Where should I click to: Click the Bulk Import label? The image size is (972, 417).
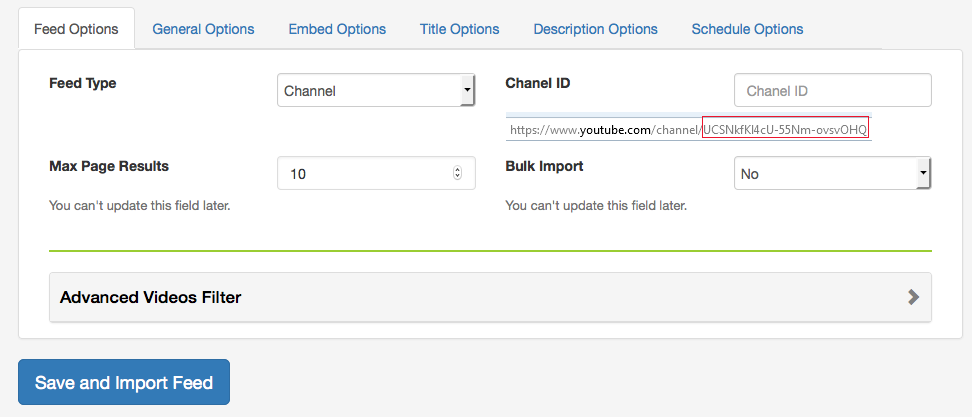tap(544, 166)
